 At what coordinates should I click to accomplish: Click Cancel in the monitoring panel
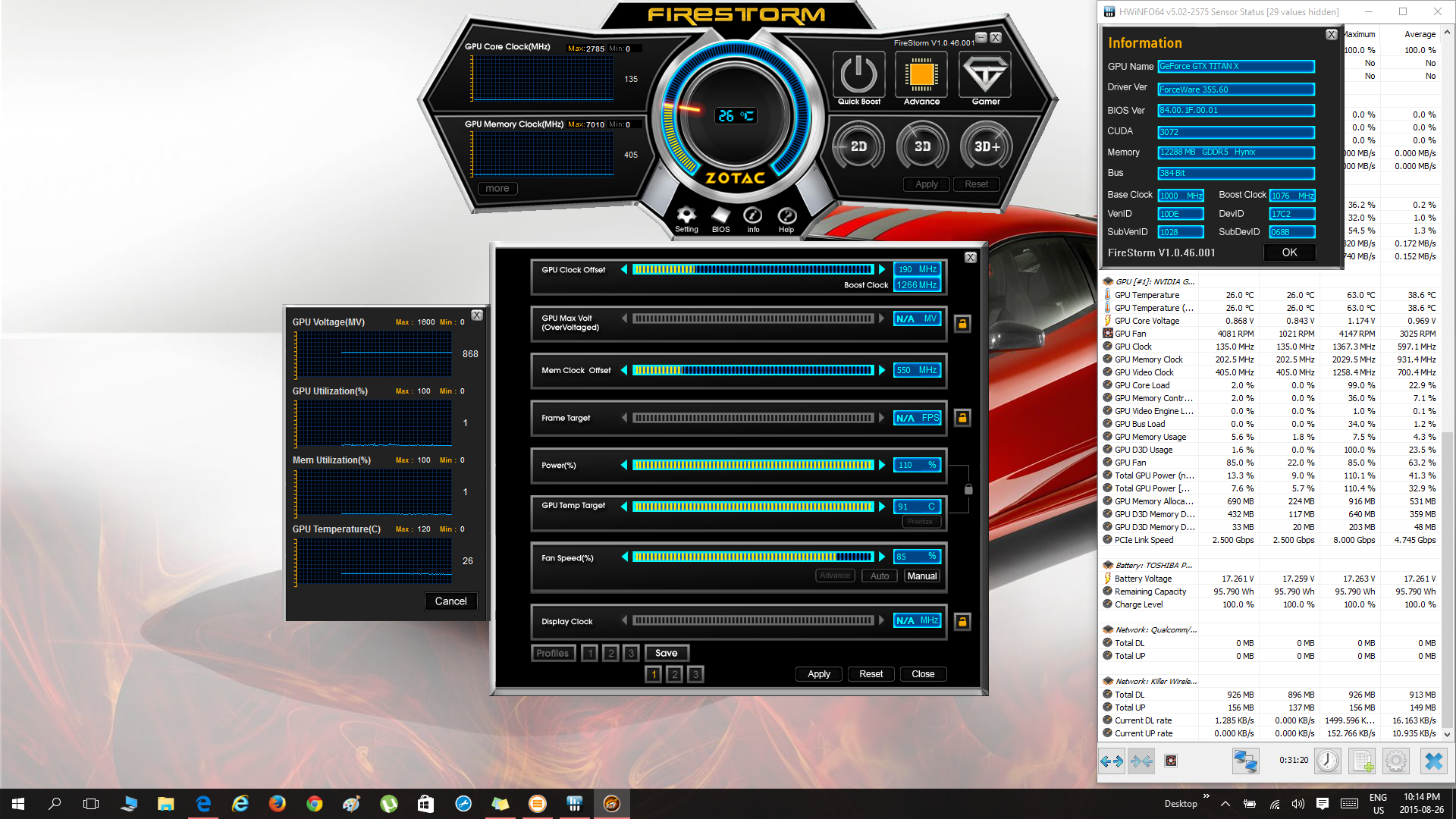(450, 601)
